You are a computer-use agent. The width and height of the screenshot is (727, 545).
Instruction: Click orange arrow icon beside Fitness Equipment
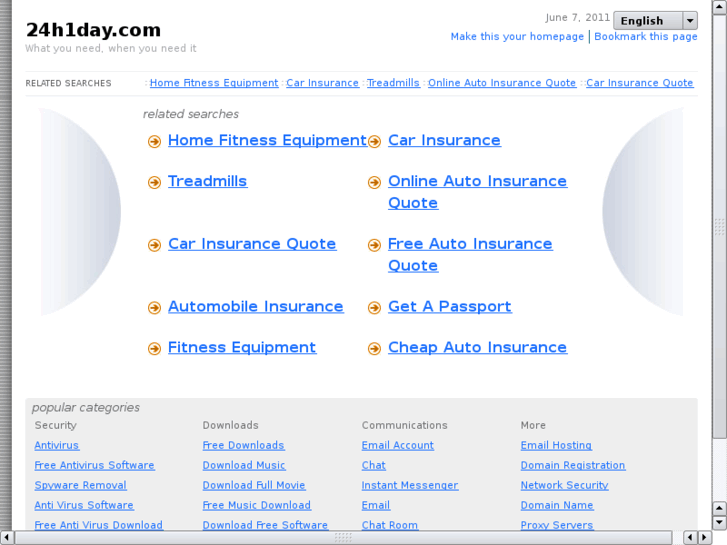pos(154,348)
